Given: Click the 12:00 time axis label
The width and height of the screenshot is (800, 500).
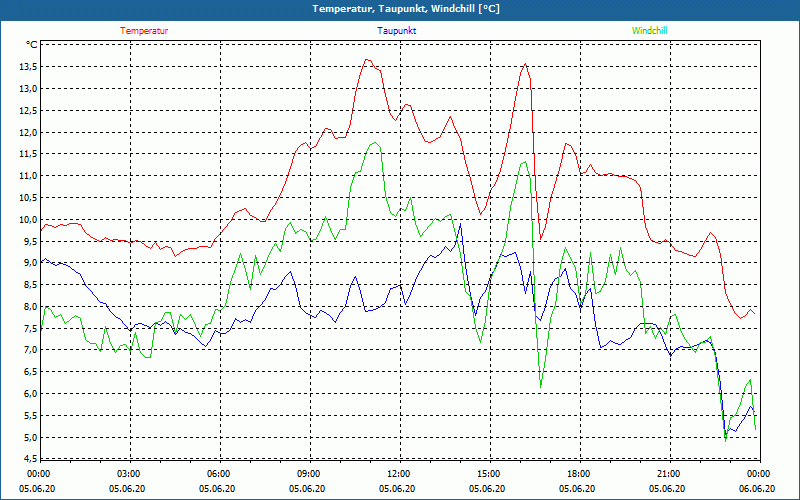Looking at the screenshot, I should point(397,474).
